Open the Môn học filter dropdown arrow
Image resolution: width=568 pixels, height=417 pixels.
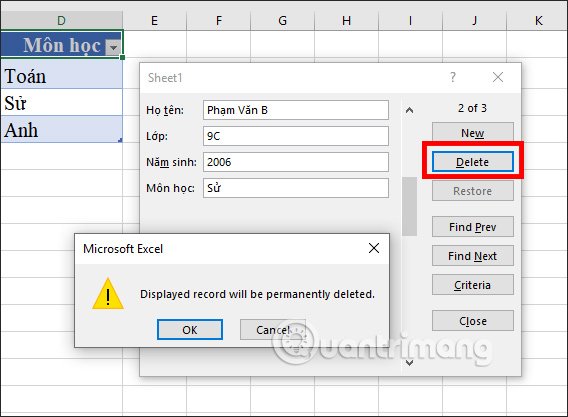[x=113, y=47]
